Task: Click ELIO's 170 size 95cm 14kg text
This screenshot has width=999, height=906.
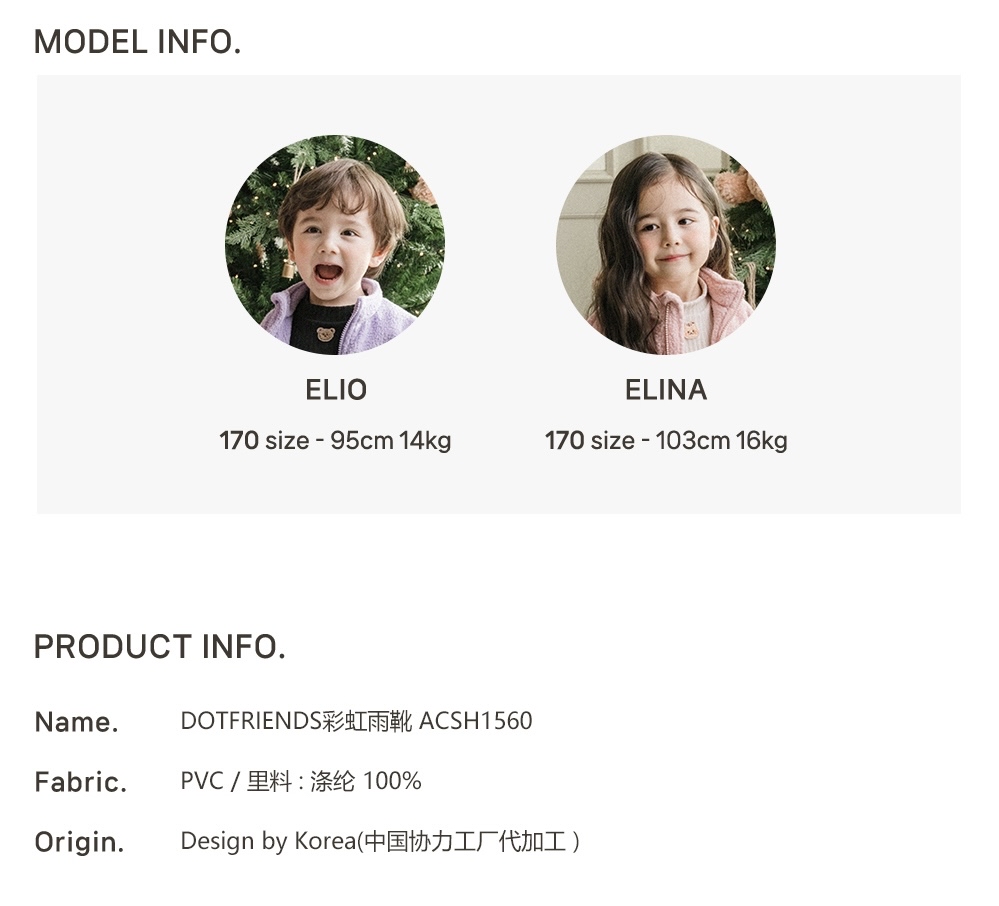Action: [335, 440]
